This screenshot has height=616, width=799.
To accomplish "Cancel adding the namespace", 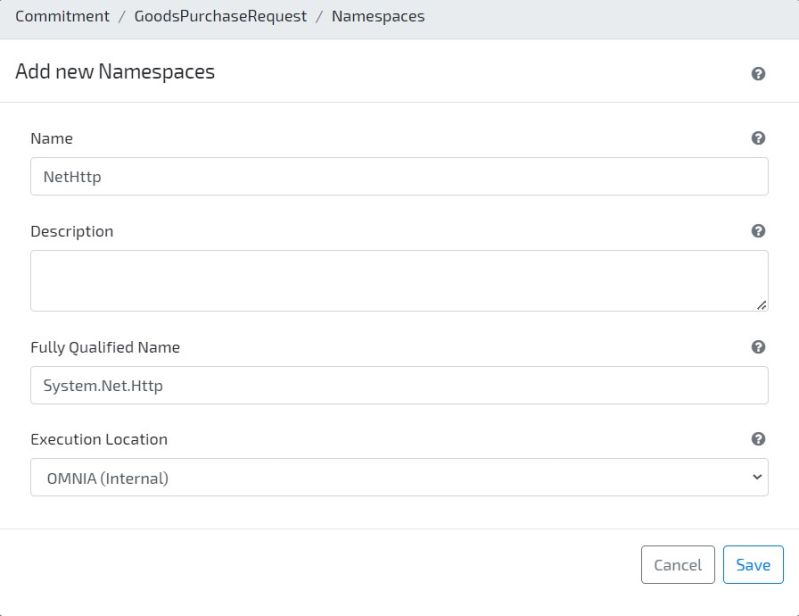I will point(678,565).
